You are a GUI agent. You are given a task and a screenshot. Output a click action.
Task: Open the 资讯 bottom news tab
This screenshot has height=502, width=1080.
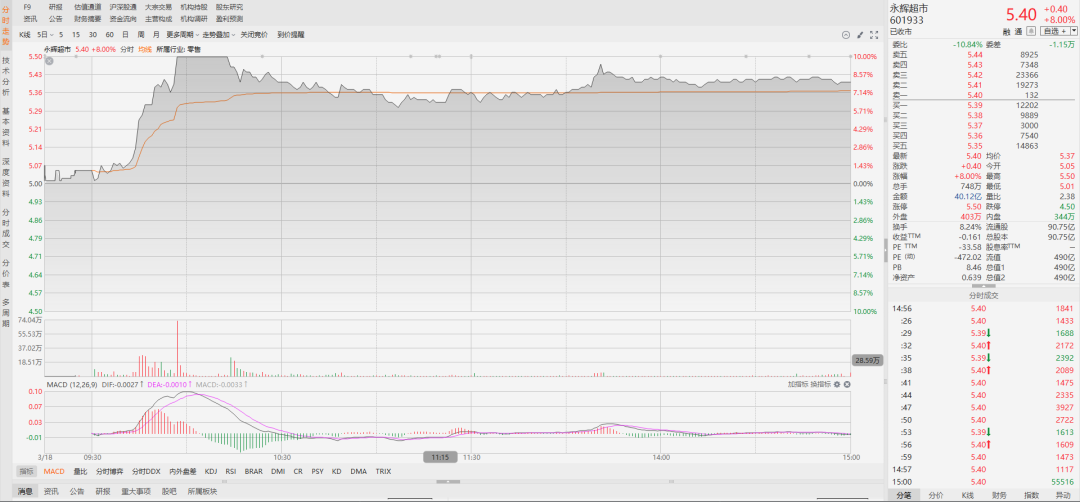[51, 492]
